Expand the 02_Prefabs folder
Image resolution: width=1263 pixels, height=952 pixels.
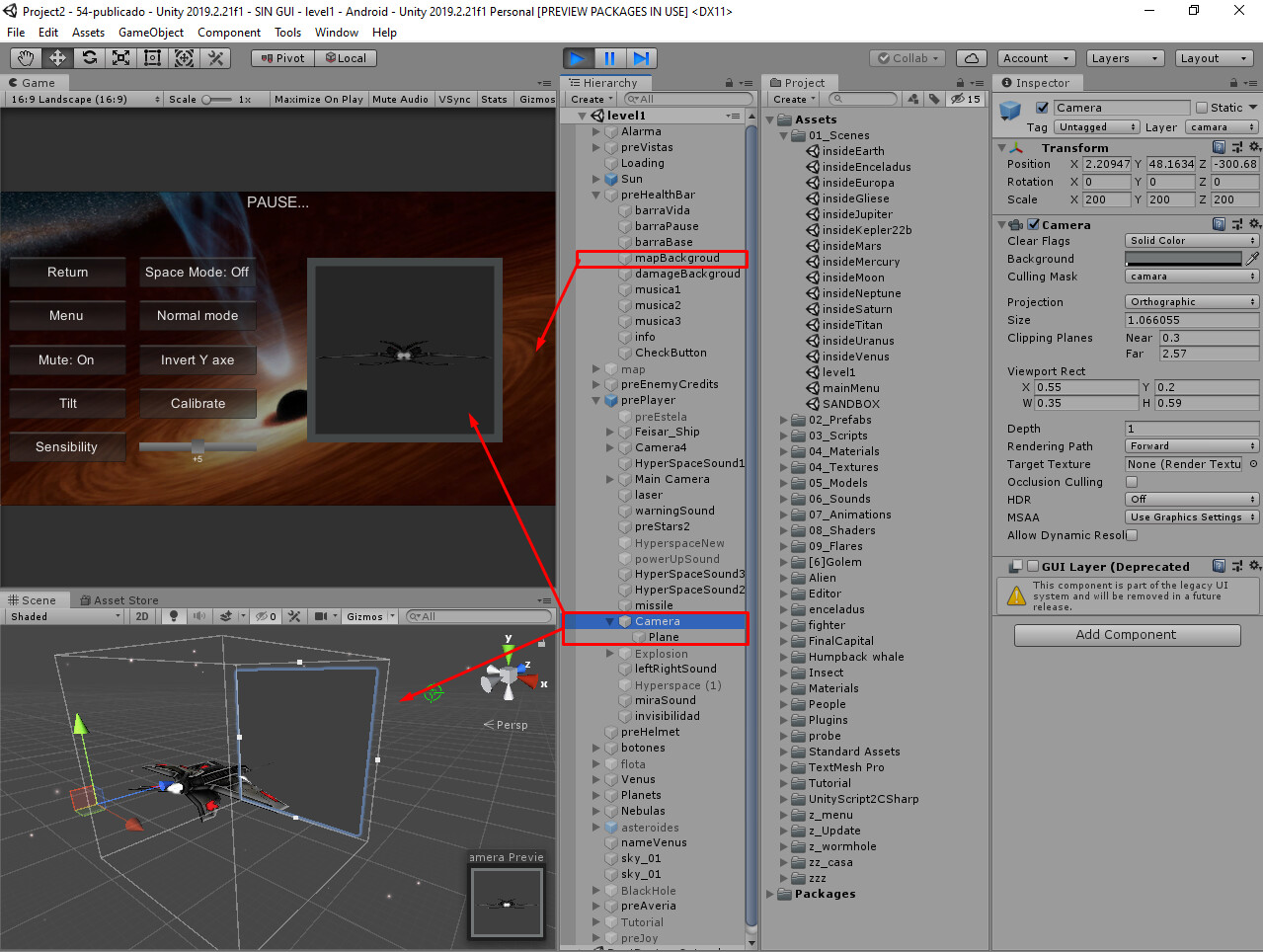(783, 420)
